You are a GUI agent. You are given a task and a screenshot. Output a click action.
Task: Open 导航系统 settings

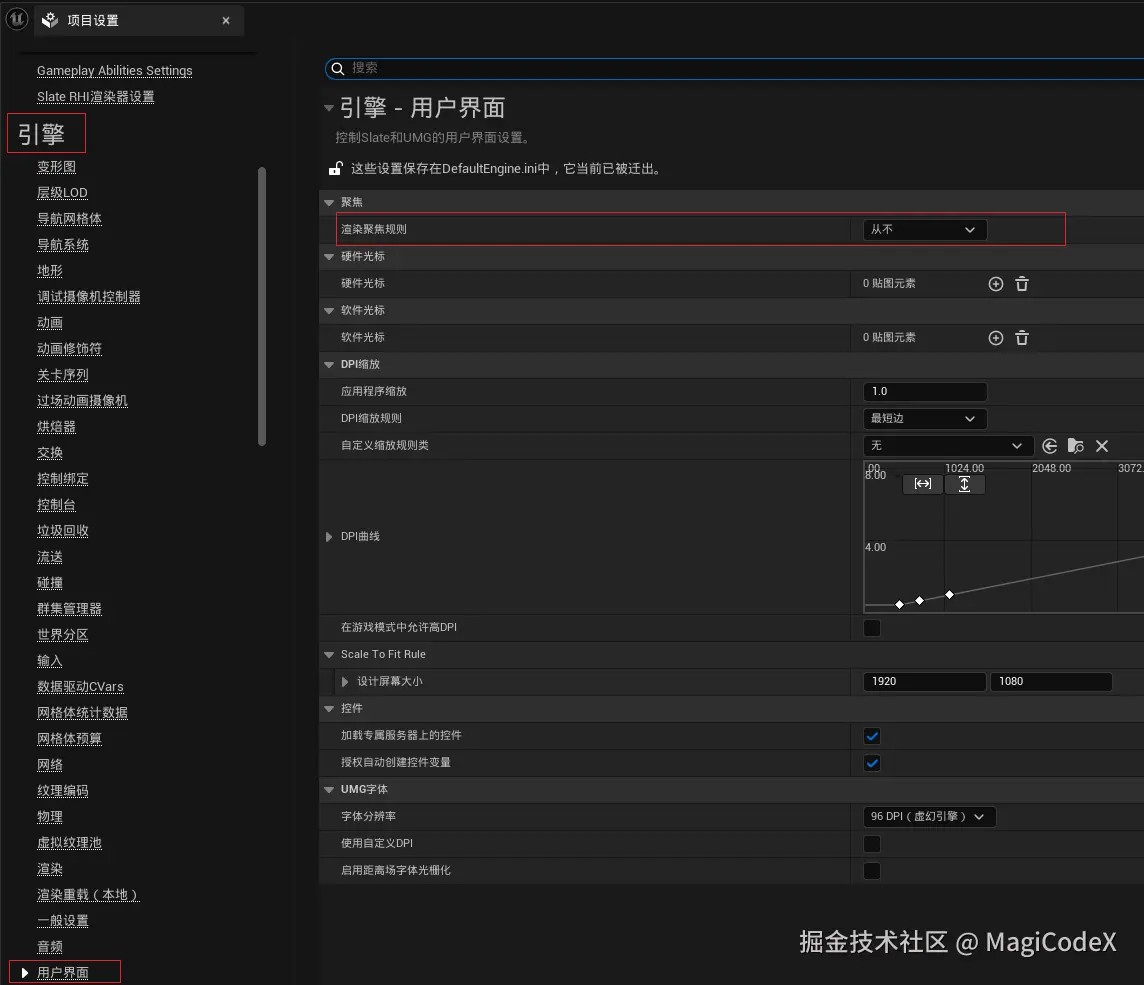(x=63, y=245)
